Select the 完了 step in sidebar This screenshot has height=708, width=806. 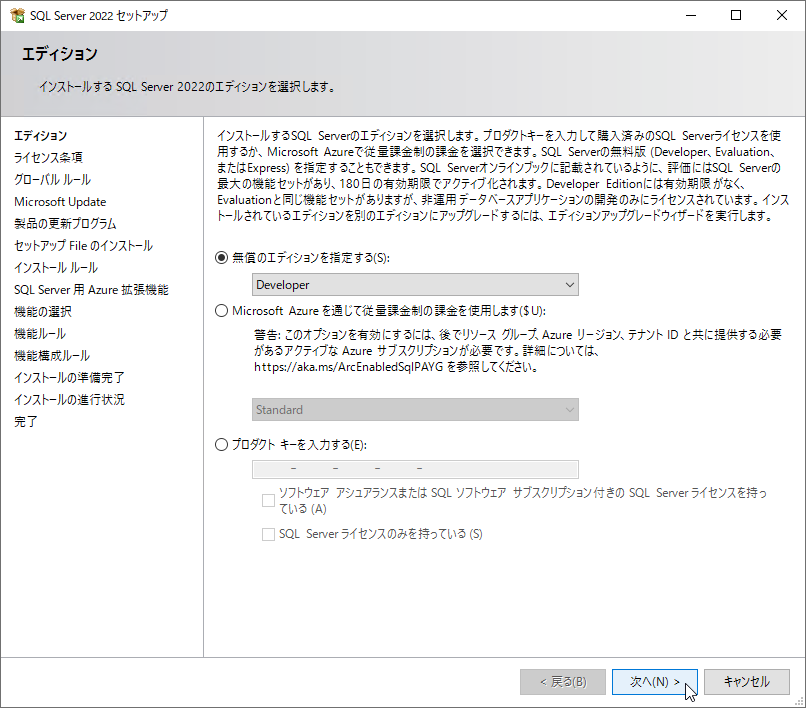26,422
